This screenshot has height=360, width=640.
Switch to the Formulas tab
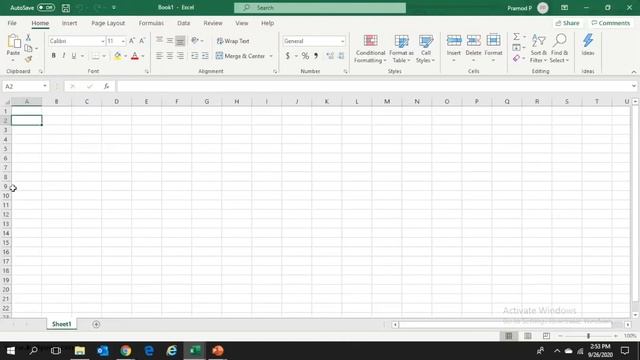pos(151,23)
